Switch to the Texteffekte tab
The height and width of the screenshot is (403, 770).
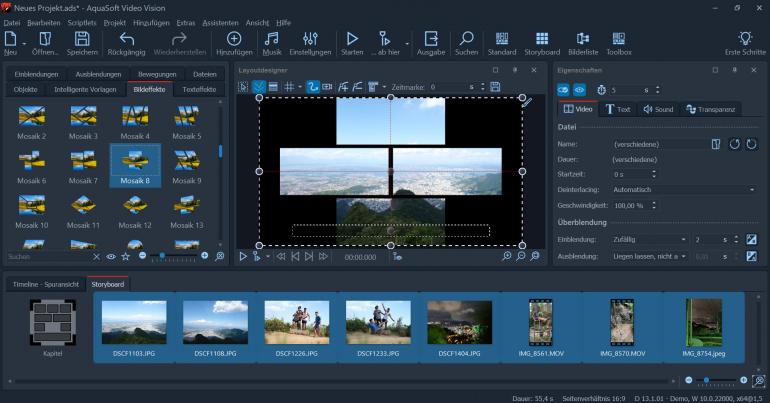tap(199, 90)
